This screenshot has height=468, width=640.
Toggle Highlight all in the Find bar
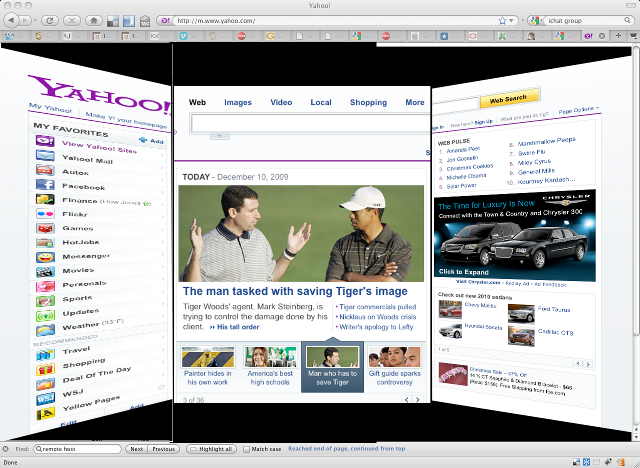pos(212,449)
